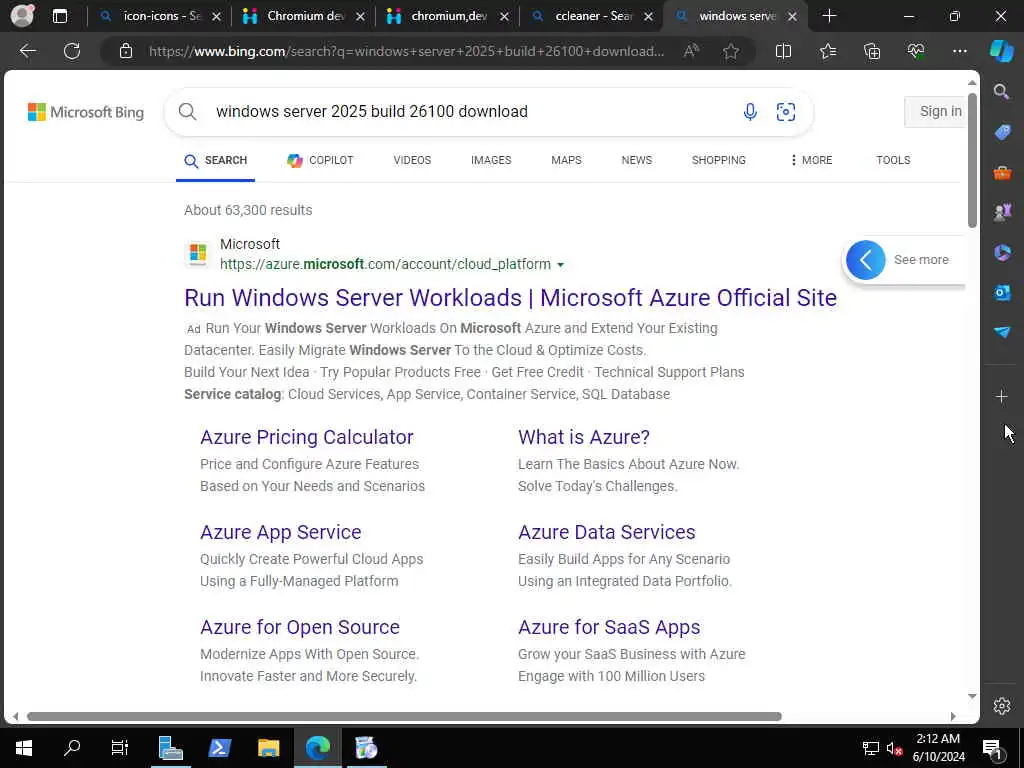The height and width of the screenshot is (768, 1024).
Task: Open Azure for Open Source link
Action: [300, 627]
